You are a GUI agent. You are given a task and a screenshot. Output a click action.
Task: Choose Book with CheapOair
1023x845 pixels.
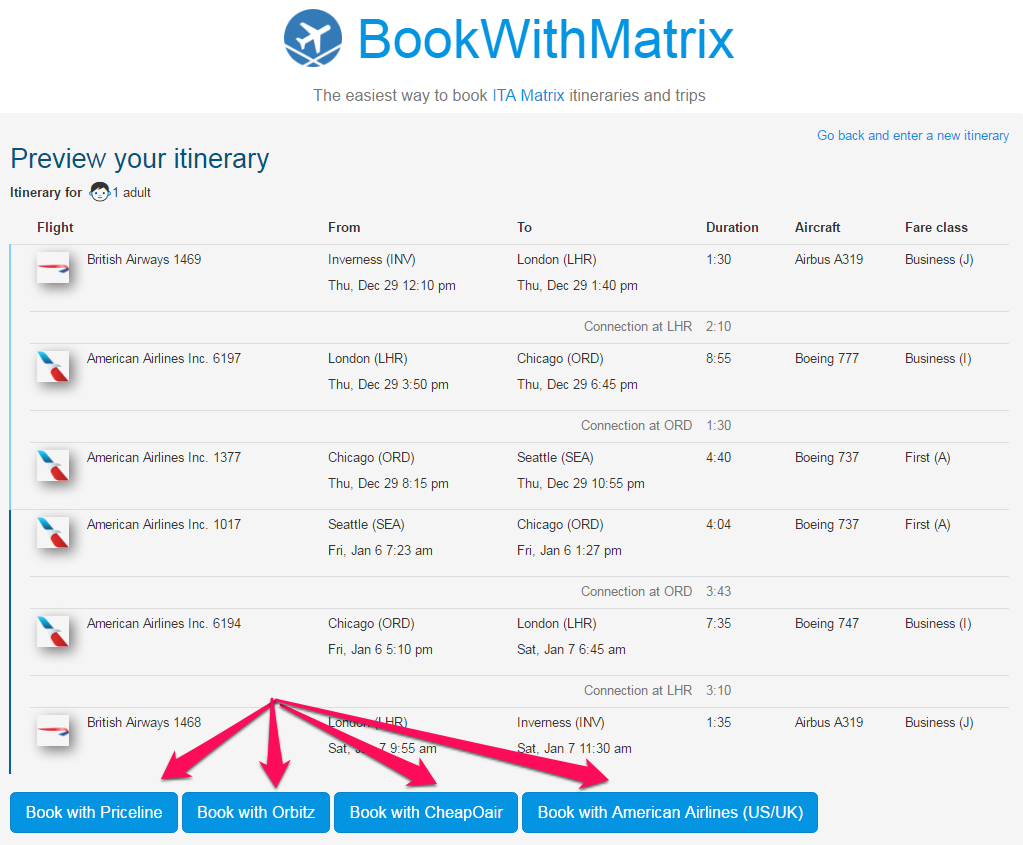[426, 812]
